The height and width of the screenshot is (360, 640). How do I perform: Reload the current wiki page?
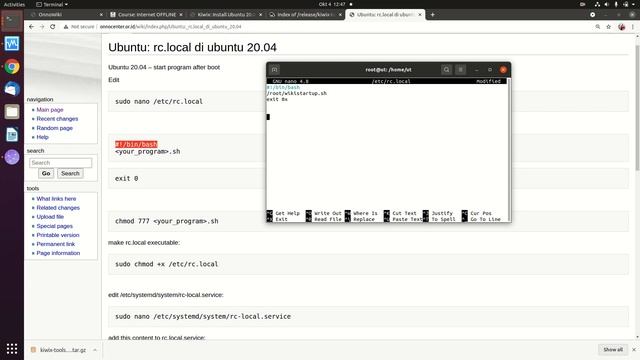tap(53, 27)
